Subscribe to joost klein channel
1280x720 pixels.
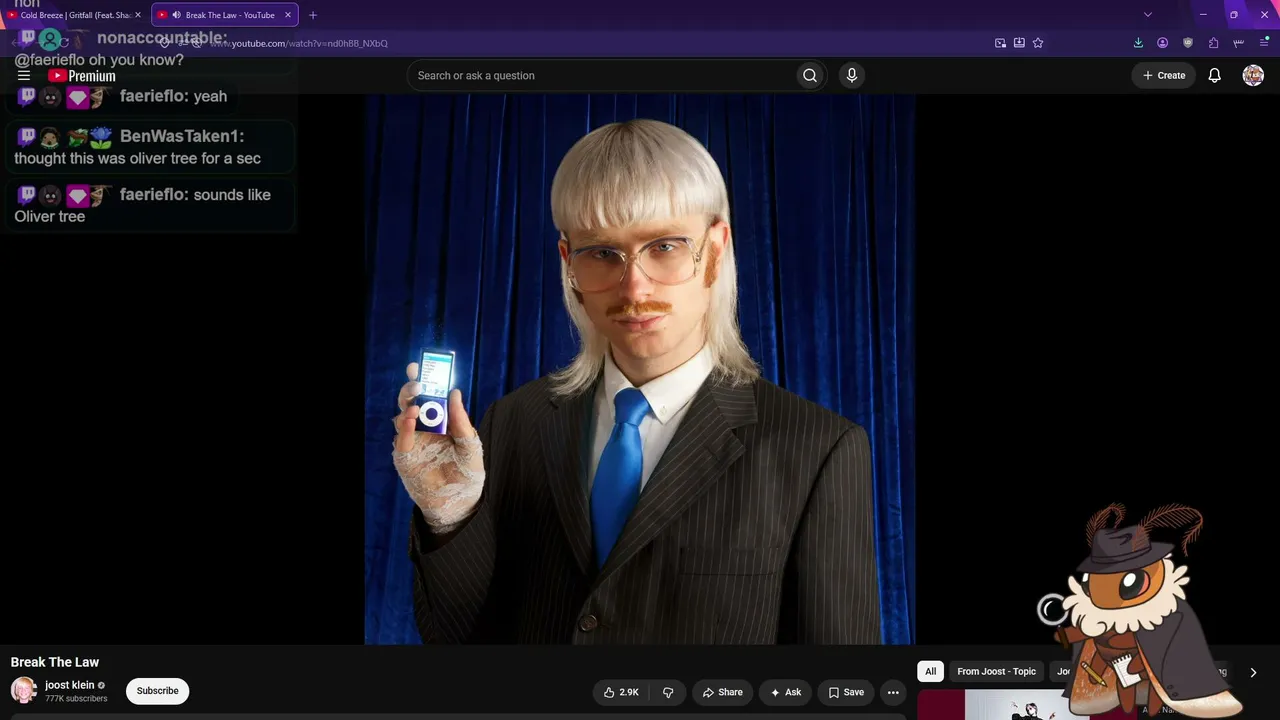(157, 691)
